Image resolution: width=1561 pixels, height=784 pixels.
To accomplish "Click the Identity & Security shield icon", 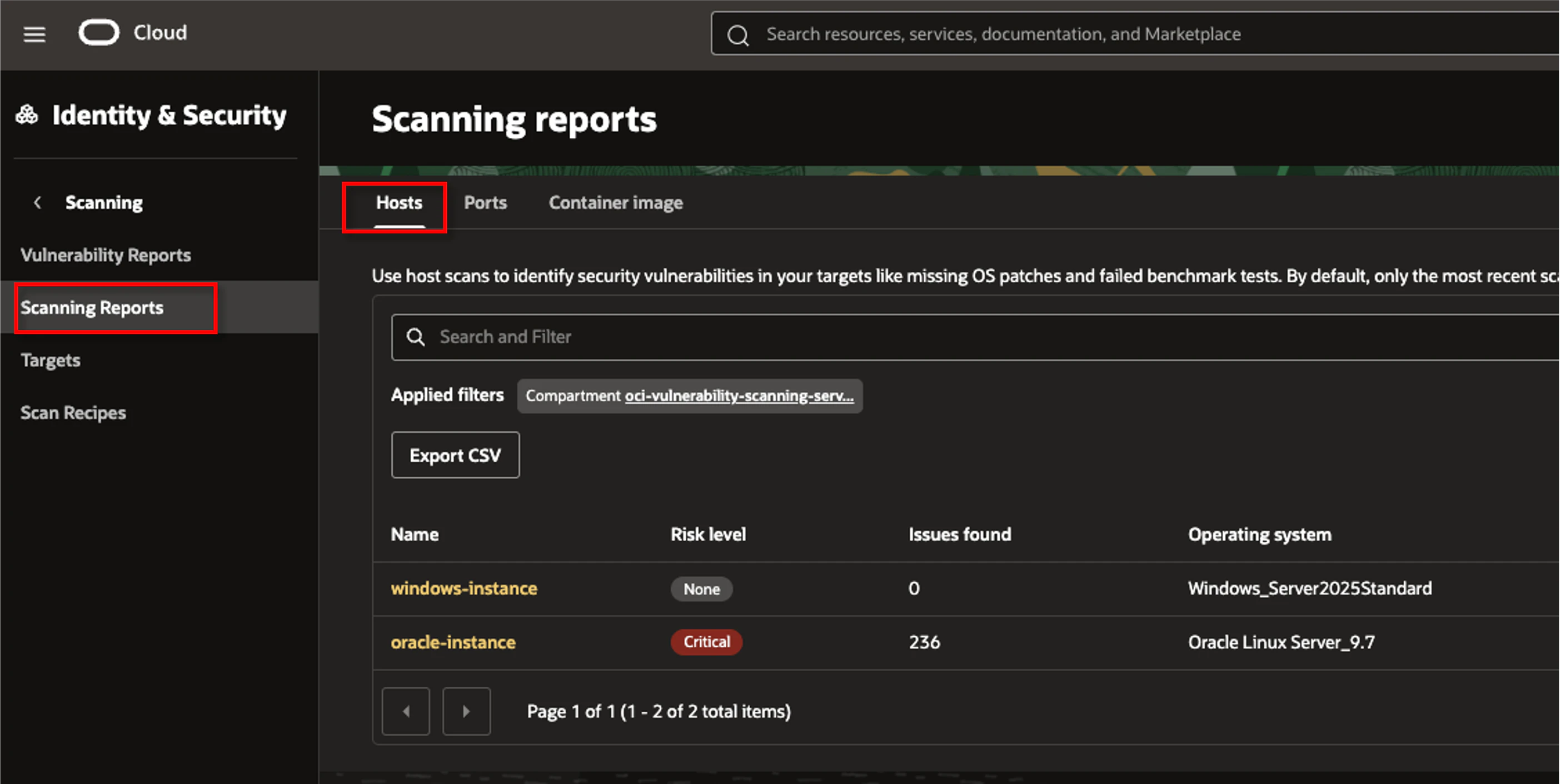I will tap(27, 114).
